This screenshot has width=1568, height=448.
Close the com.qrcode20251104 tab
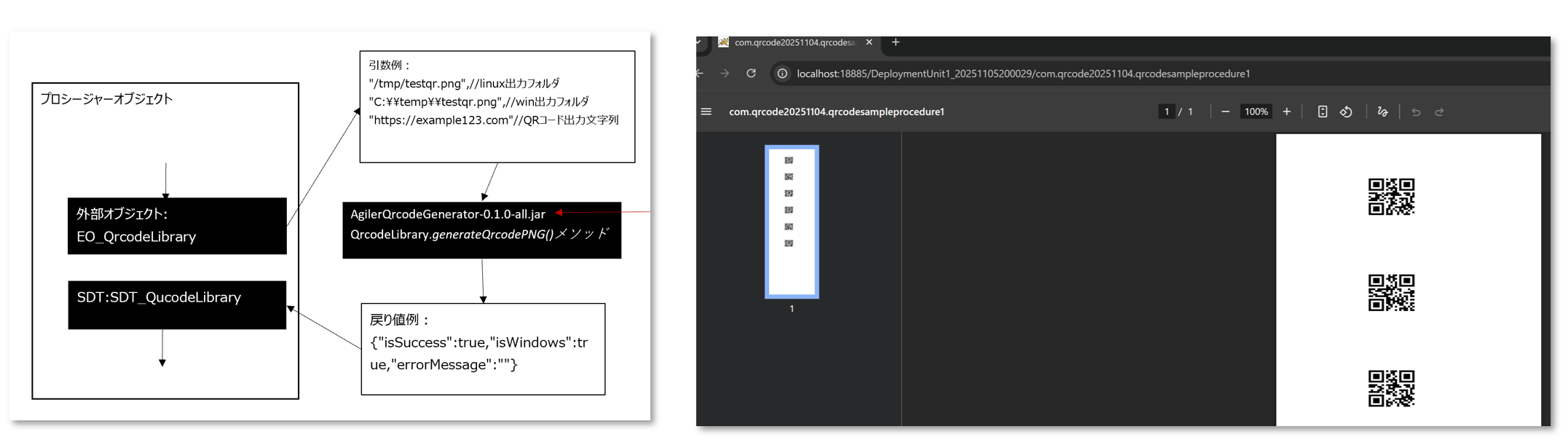(x=869, y=42)
